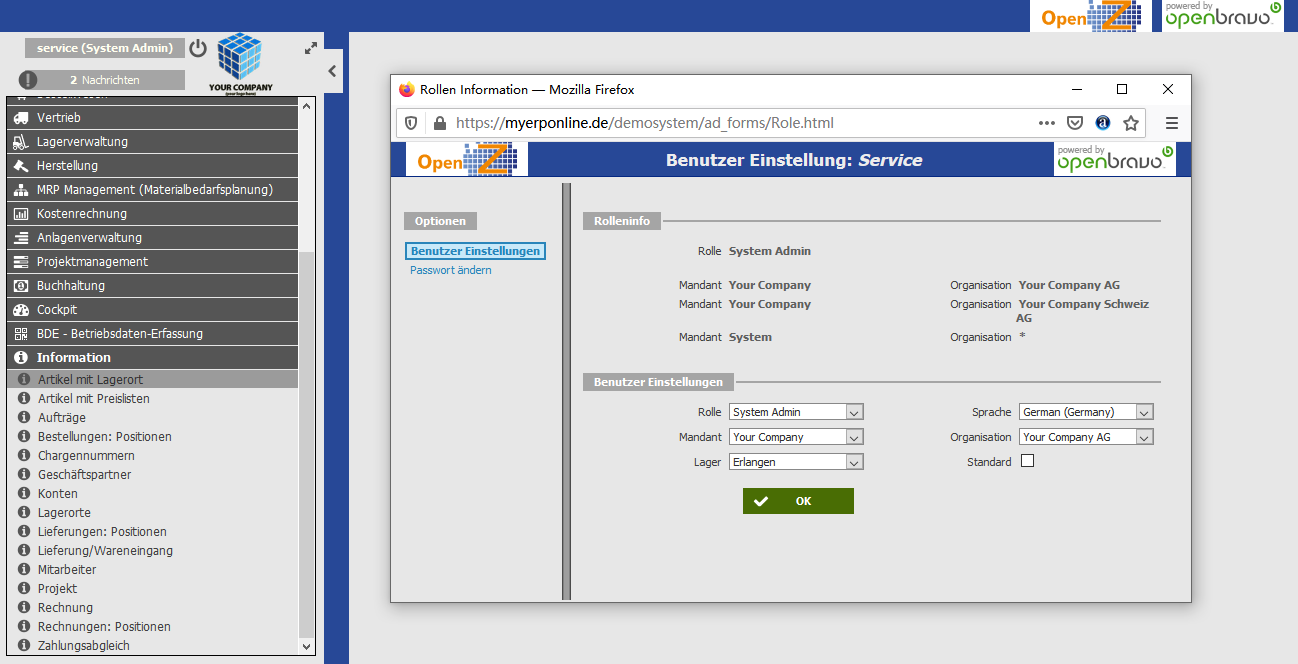This screenshot has width=1298, height=664.
Task: Open Firefox hamburger menu
Action: 1172,123
